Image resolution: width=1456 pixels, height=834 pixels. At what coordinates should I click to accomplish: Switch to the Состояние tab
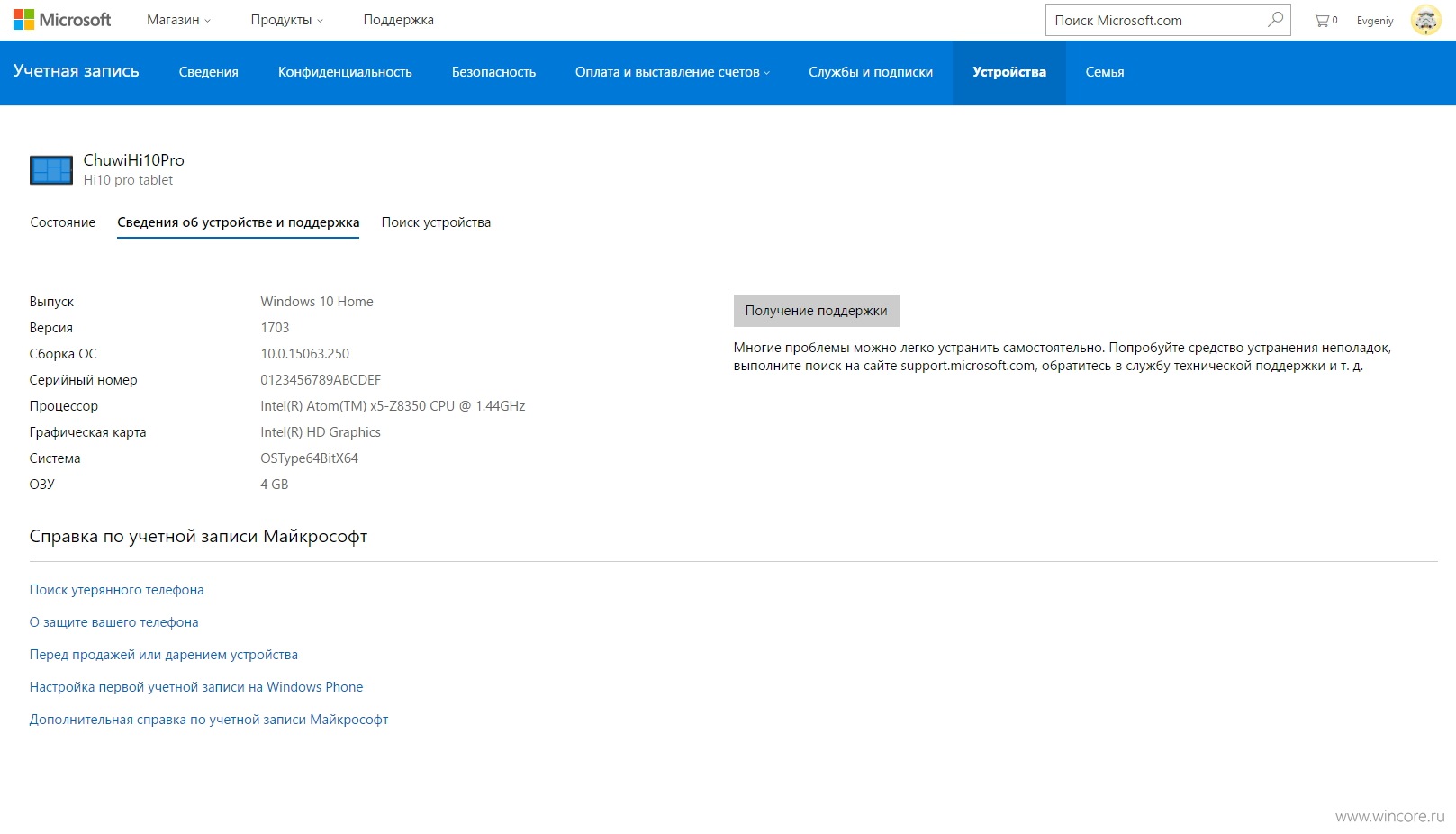(x=63, y=222)
